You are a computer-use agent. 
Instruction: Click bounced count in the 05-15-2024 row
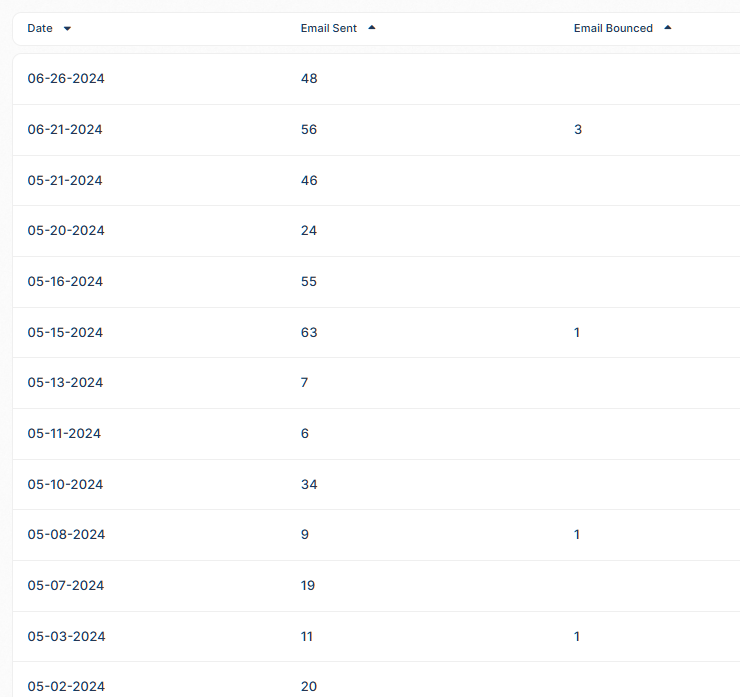click(577, 333)
